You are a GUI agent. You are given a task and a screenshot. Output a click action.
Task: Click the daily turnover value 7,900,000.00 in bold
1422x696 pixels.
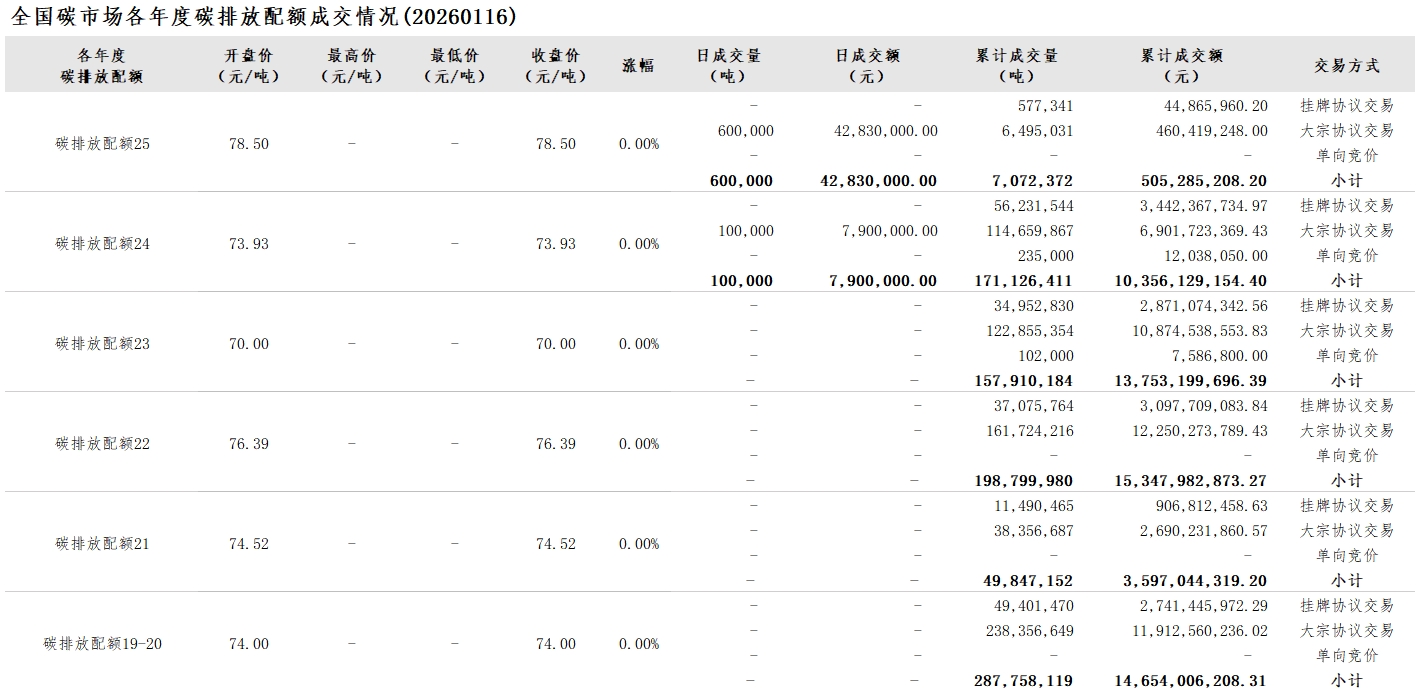[883, 281]
